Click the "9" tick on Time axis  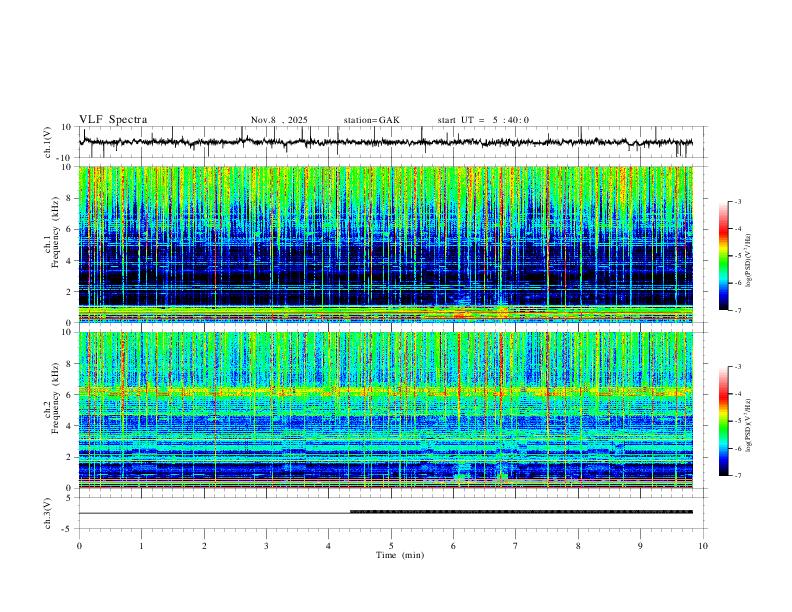(640, 546)
